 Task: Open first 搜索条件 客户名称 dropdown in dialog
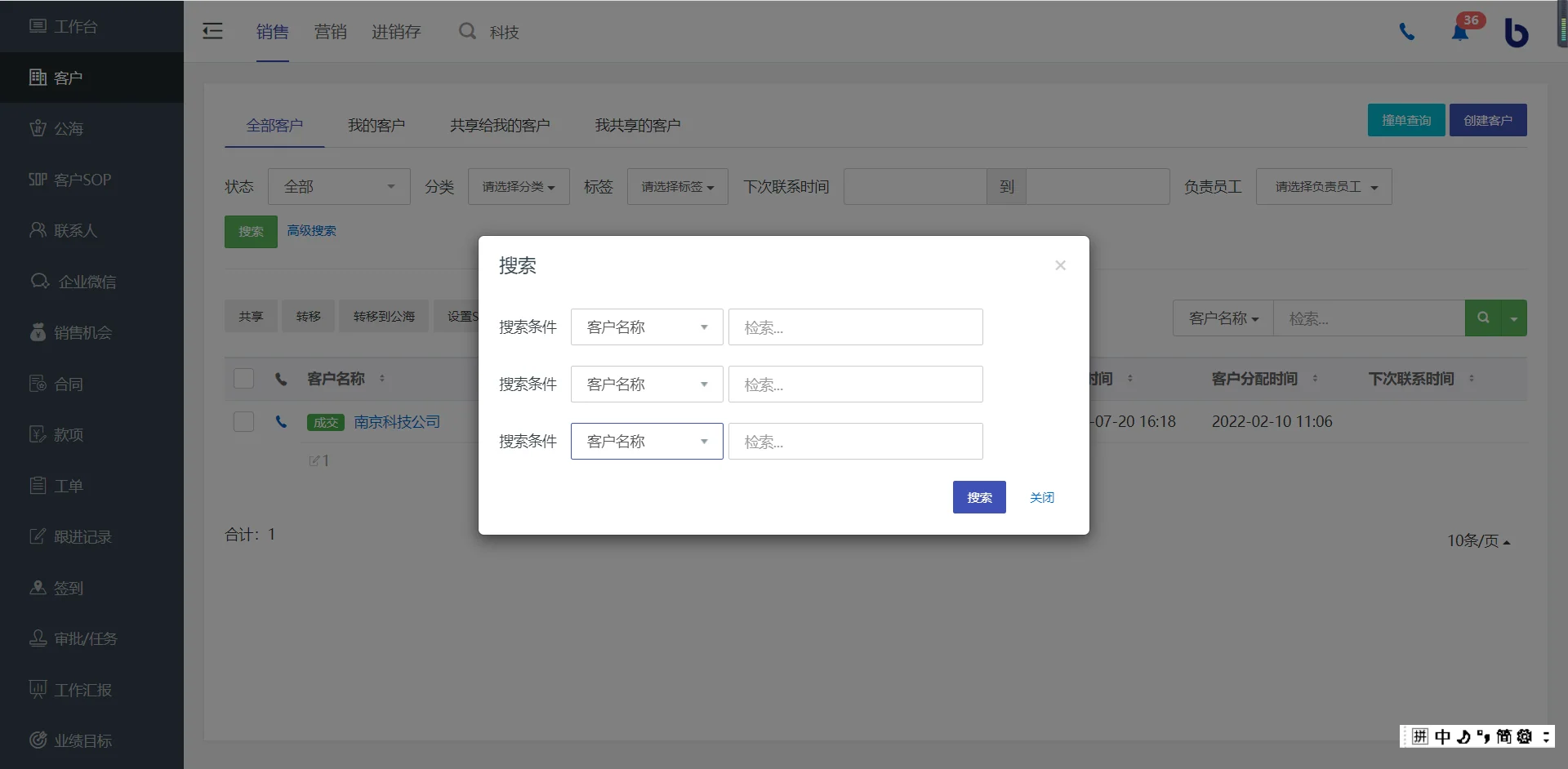pos(647,327)
